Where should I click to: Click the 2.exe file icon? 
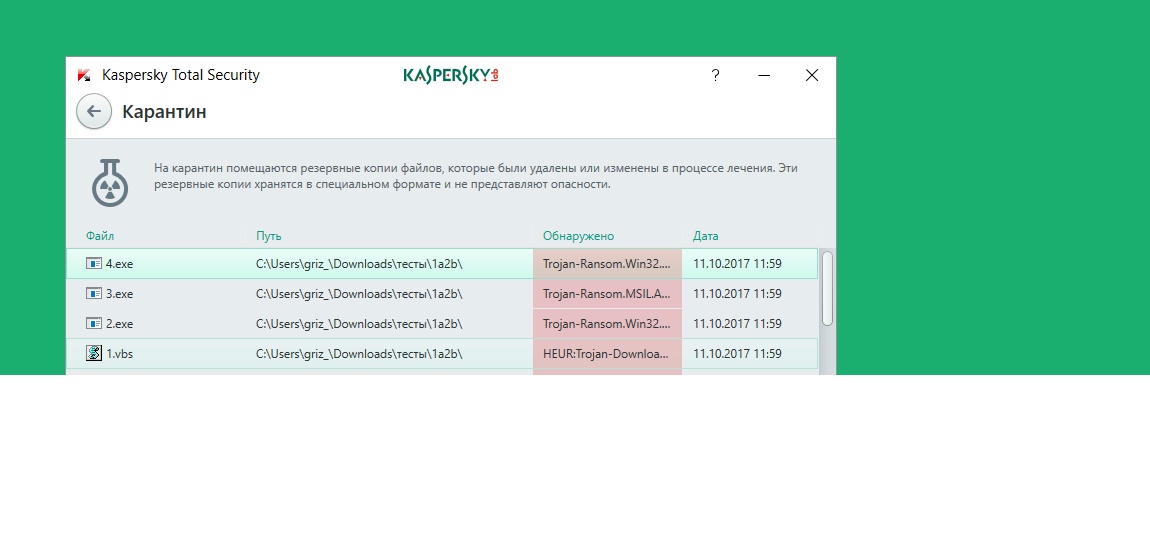tap(94, 324)
